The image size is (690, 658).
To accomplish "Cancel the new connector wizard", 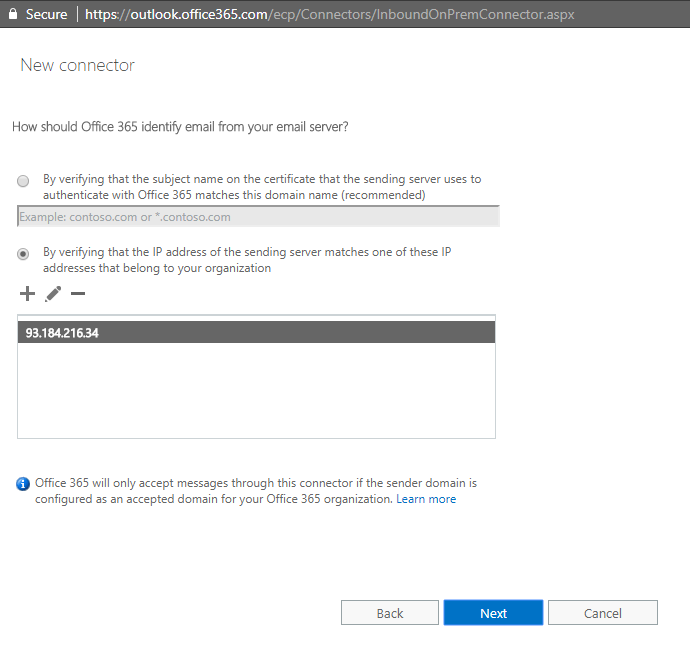I will (602, 613).
